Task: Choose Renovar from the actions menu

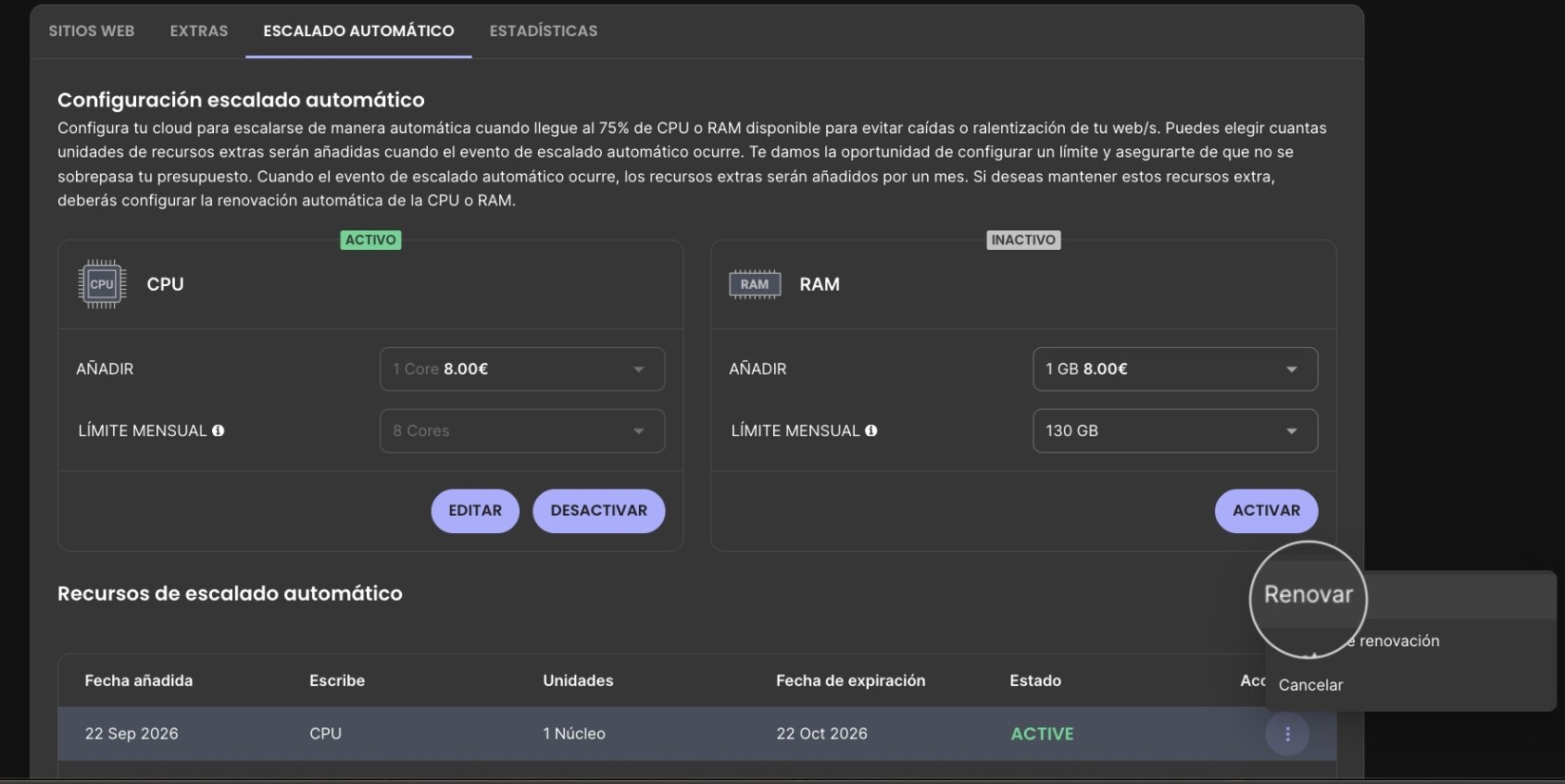Action: click(1308, 595)
